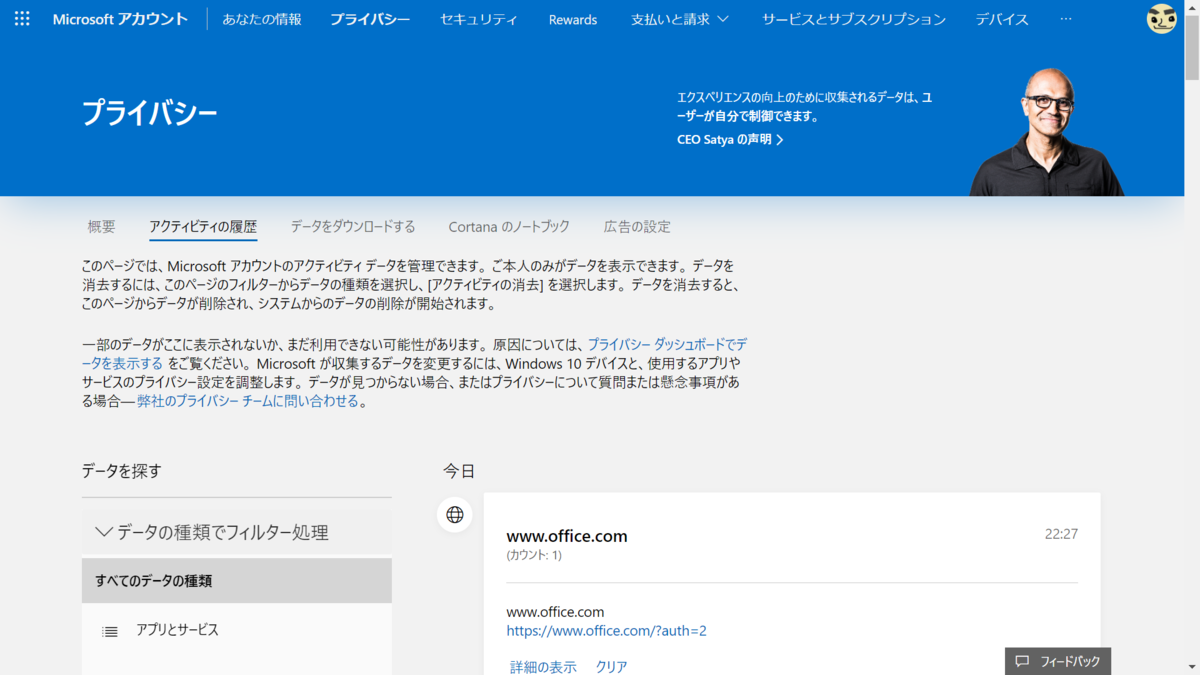Open https://www.office.com/?auth=2 link
The image size is (1200, 675).
[606, 631]
